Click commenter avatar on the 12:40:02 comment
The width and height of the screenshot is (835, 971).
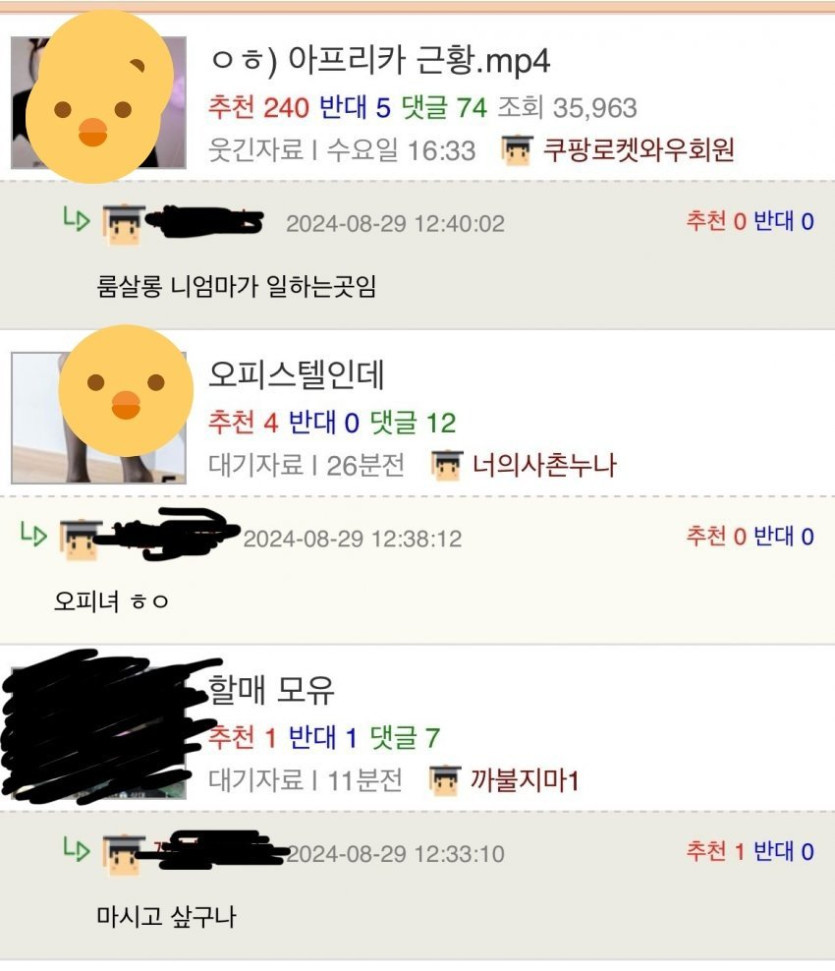pyautogui.click(x=123, y=224)
